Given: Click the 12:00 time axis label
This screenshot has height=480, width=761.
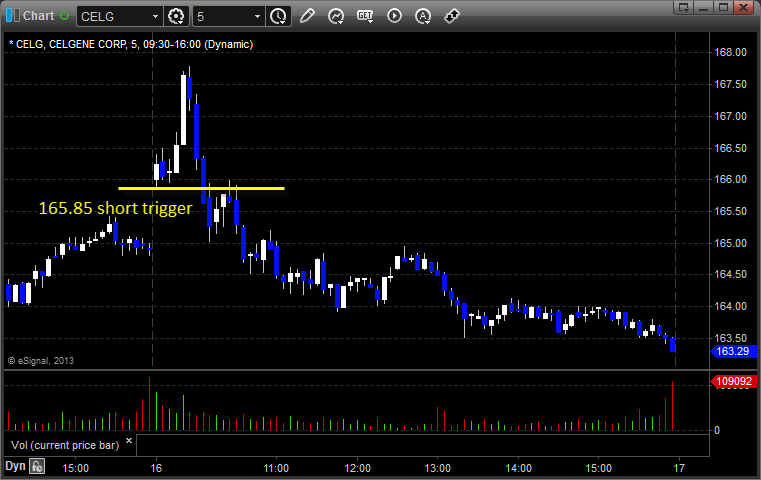Looking at the screenshot, I should tap(358, 468).
